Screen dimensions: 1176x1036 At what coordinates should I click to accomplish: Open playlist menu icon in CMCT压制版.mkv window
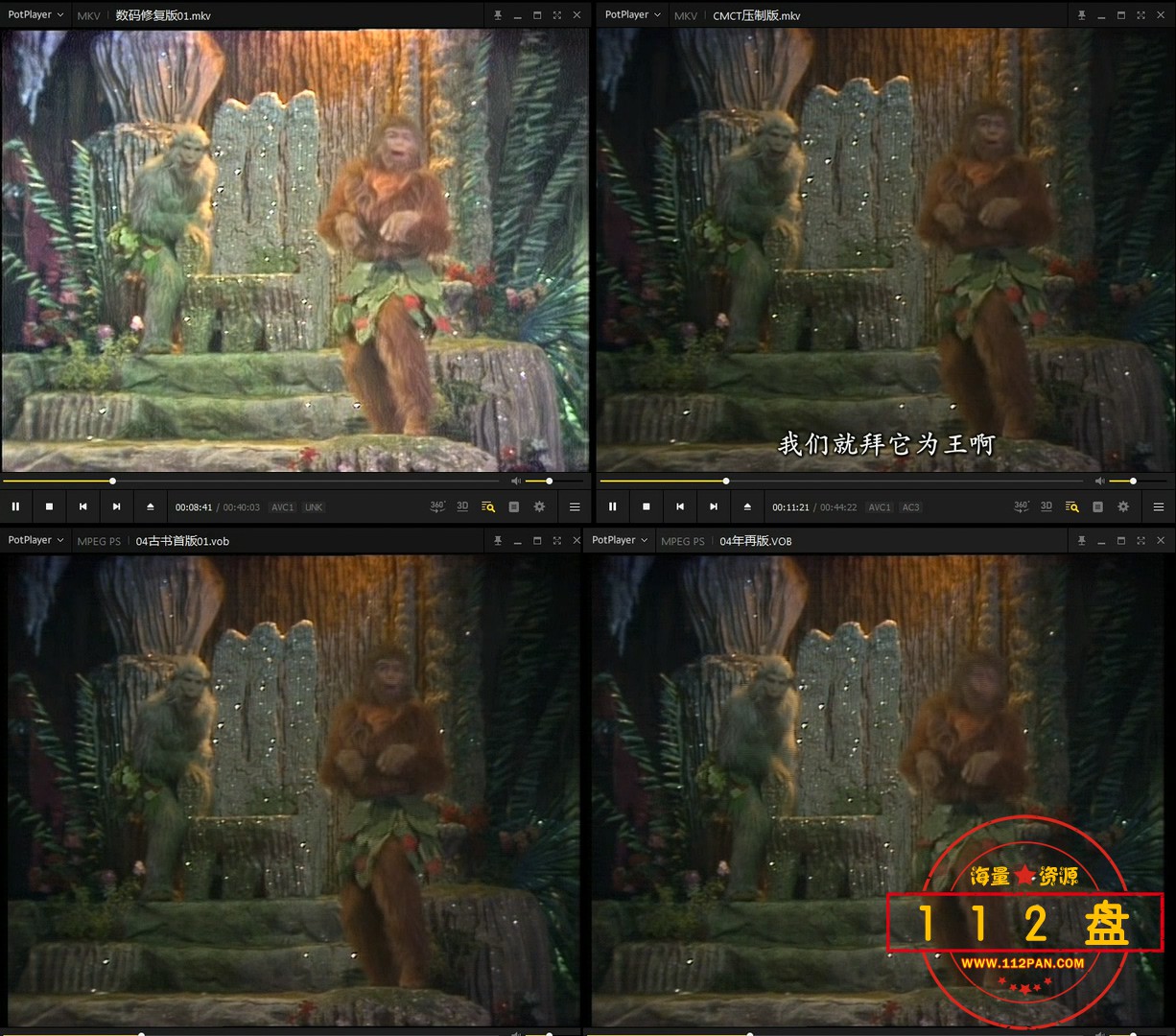tap(1159, 506)
